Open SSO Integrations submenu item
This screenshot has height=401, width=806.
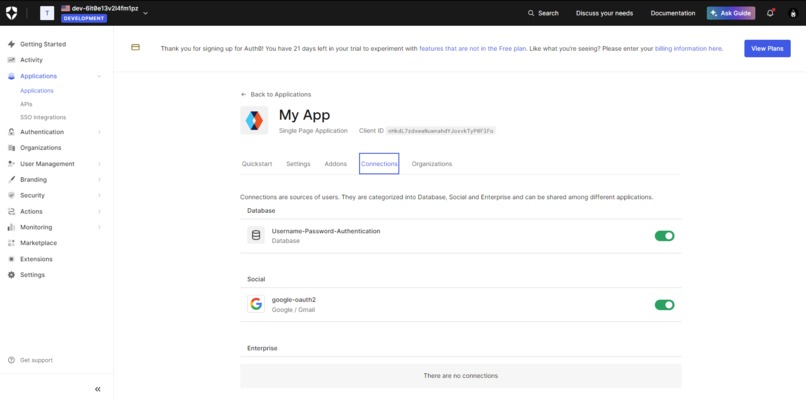[43, 117]
